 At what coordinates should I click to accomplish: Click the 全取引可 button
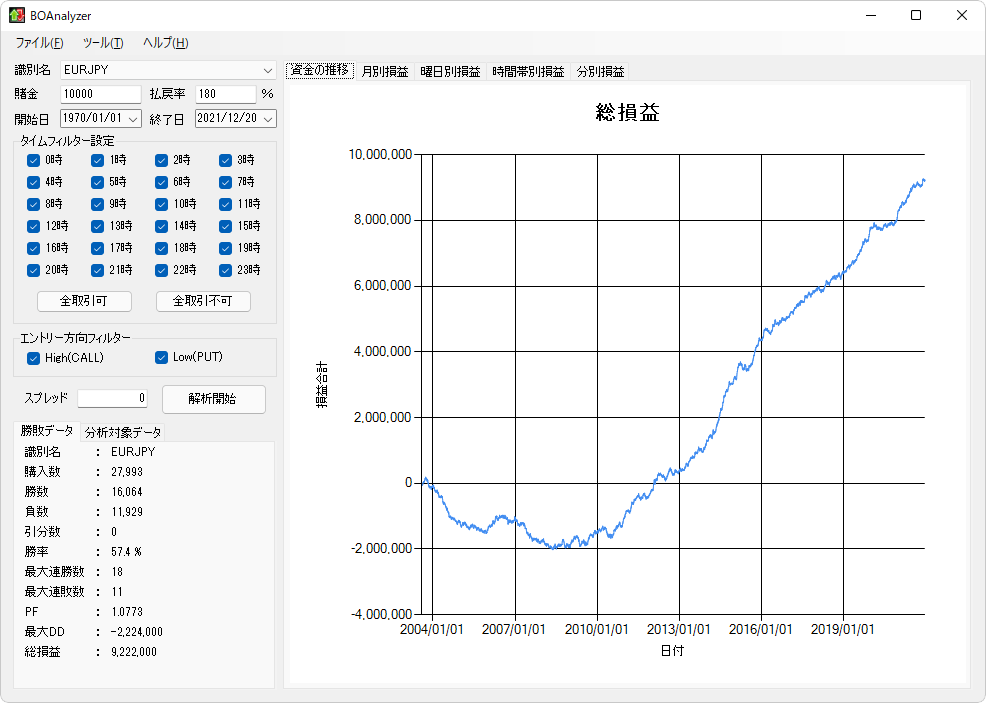84,301
